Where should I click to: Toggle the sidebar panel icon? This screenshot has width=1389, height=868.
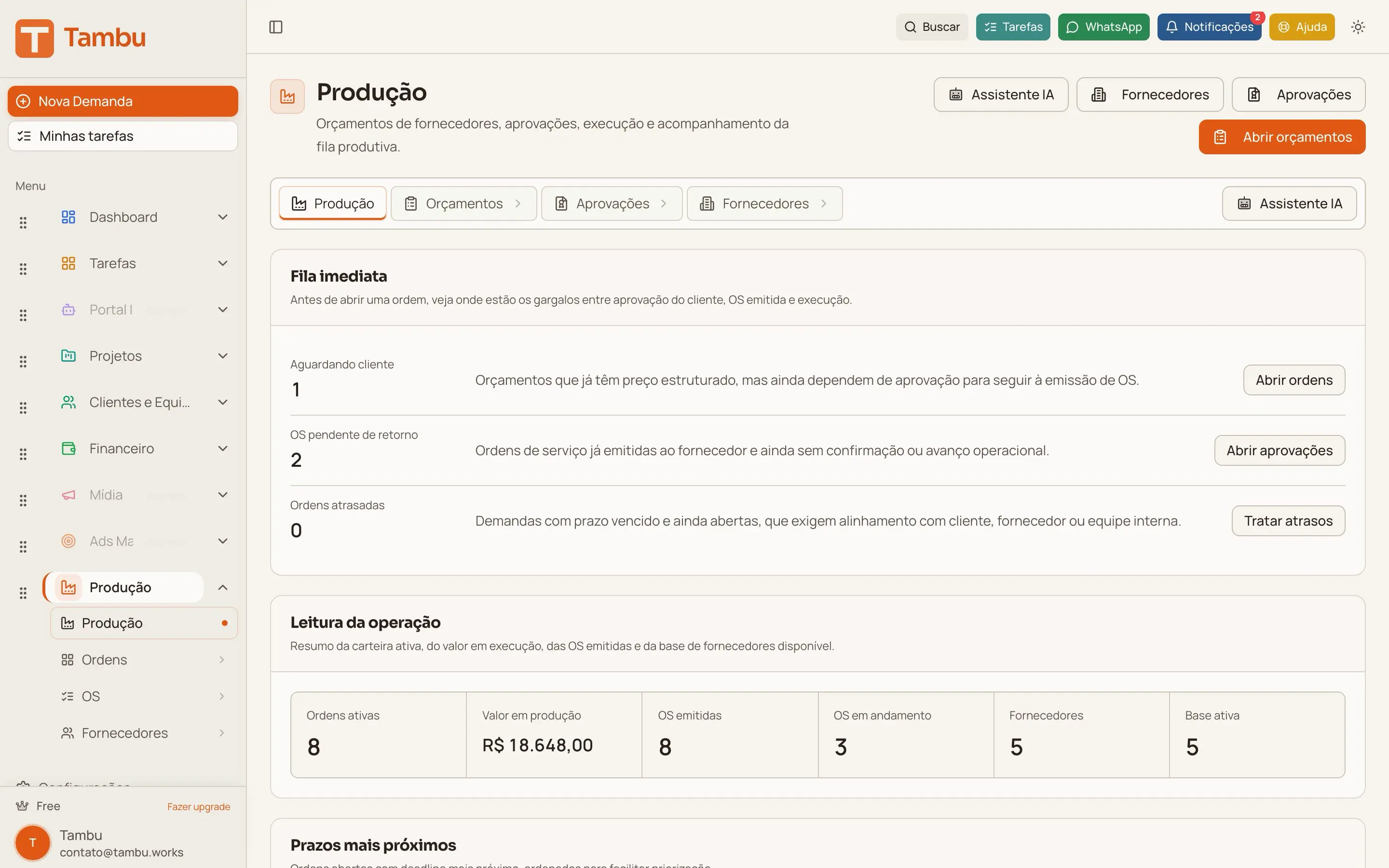tap(276, 27)
